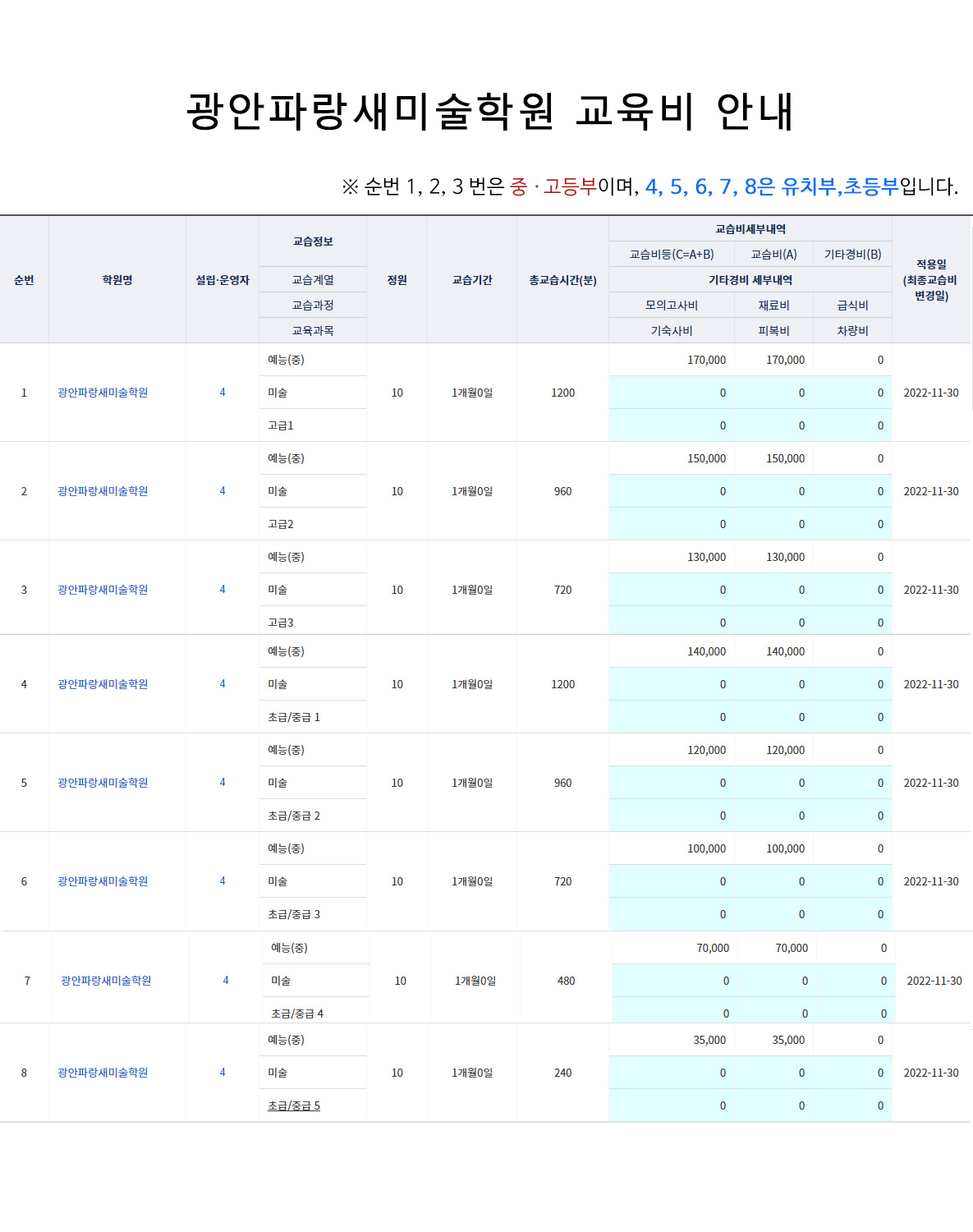Image resolution: width=973 pixels, height=1232 pixels.
Task: Click the academy name link in row 6
Action: click(x=103, y=881)
